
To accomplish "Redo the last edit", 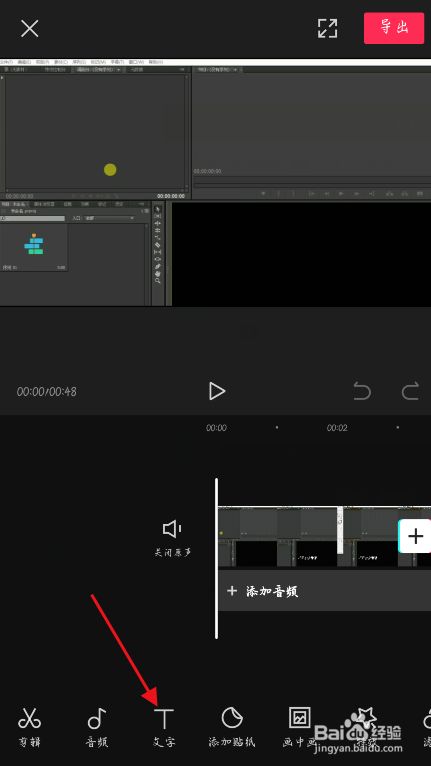I will tap(410, 391).
